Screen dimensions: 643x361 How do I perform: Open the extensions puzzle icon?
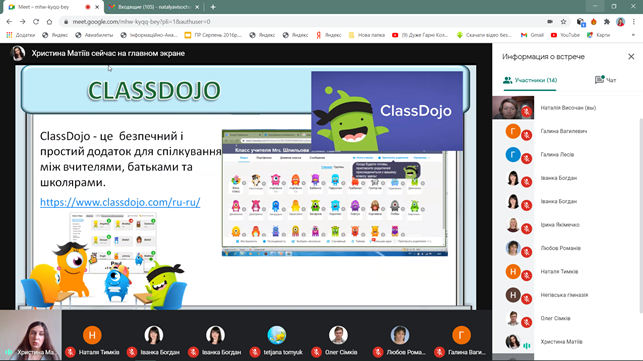[x=607, y=22]
